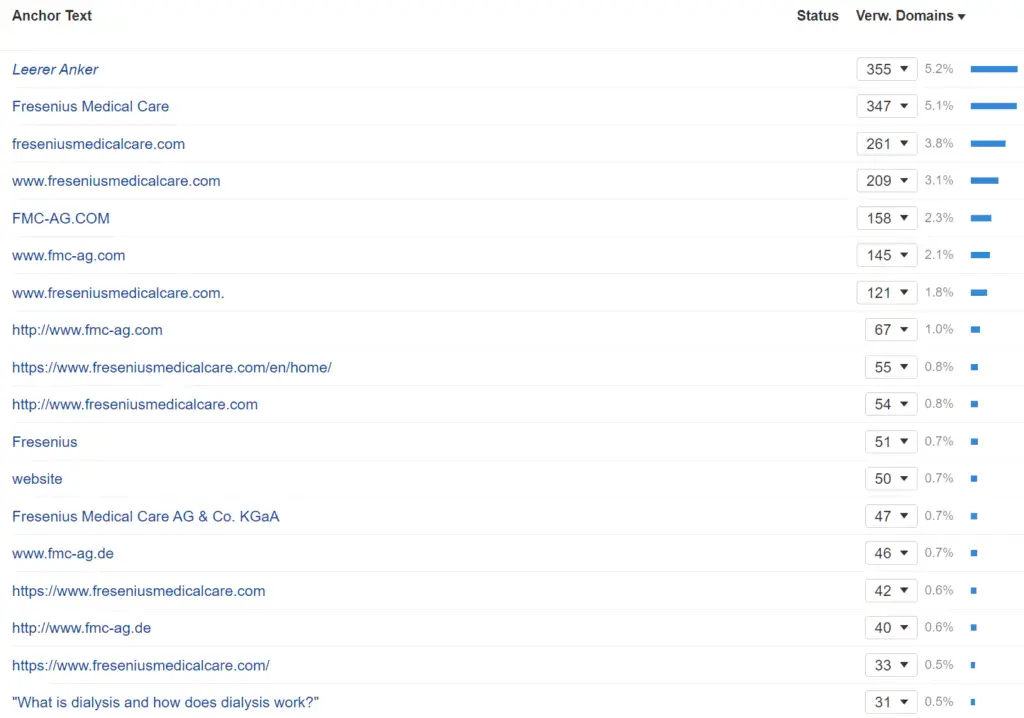Click the 5.2% percentage bar for Leerer Anker

point(993,69)
